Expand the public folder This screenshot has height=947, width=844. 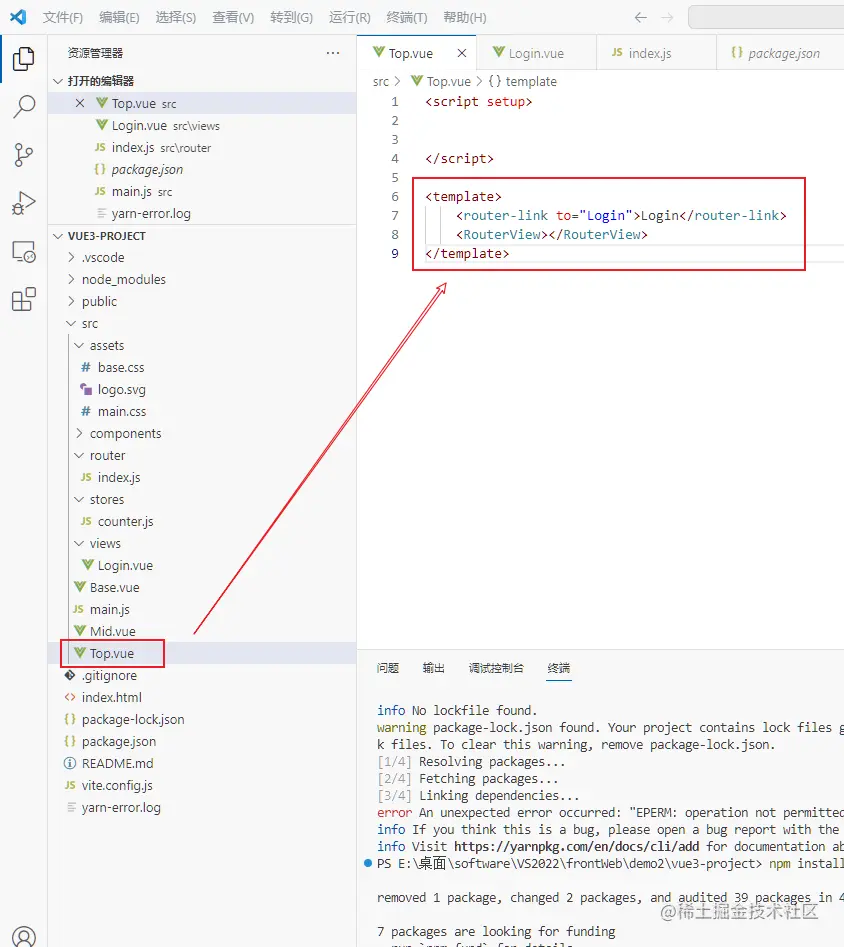click(x=202, y=301)
